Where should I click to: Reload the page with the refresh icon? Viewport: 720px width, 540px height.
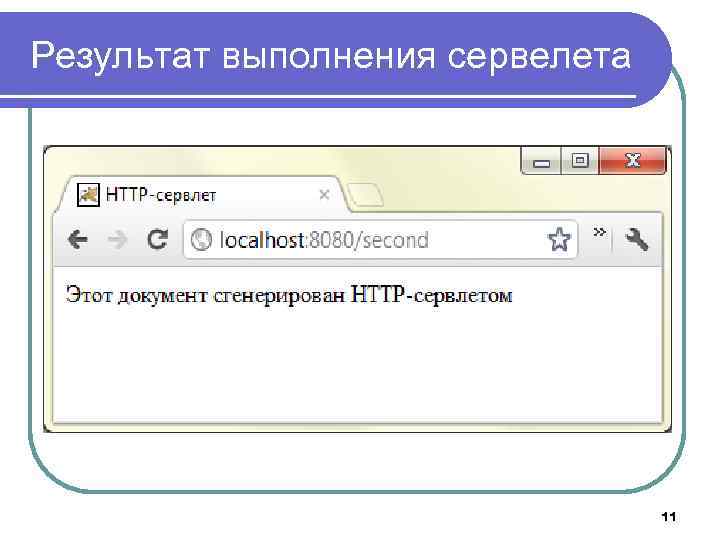coord(158,239)
